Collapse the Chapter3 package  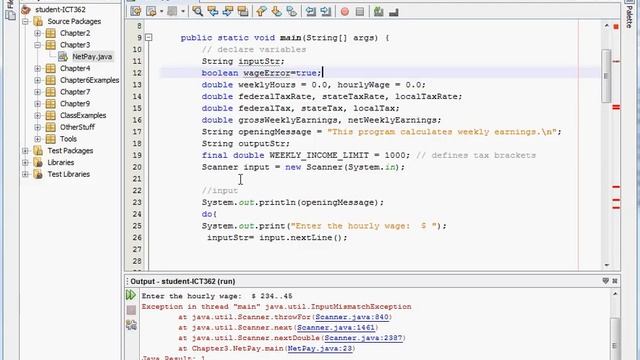coord(38,45)
